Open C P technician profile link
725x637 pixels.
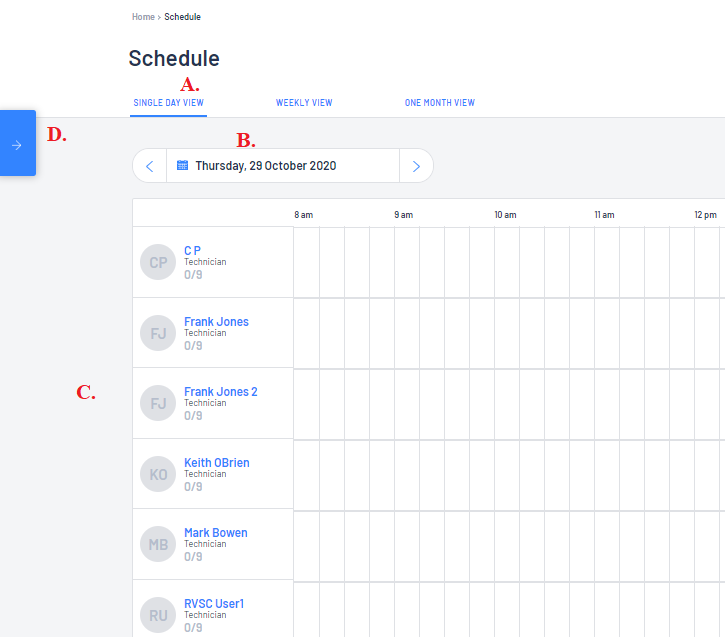point(192,250)
